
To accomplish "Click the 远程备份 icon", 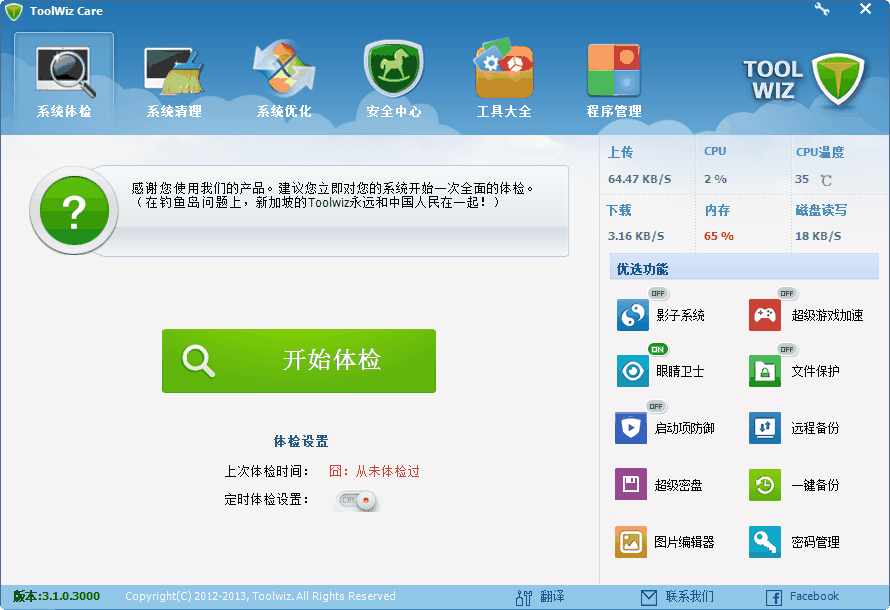I will tap(765, 428).
